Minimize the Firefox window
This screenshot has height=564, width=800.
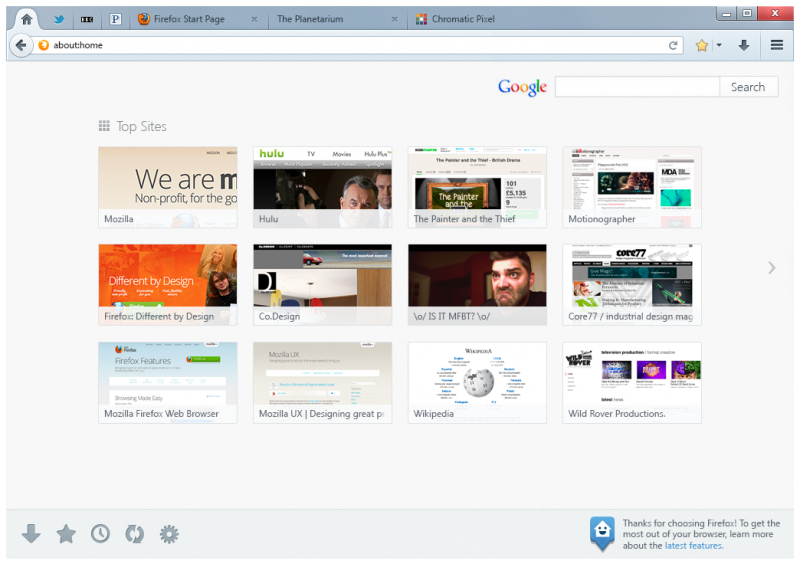click(727, 14)
